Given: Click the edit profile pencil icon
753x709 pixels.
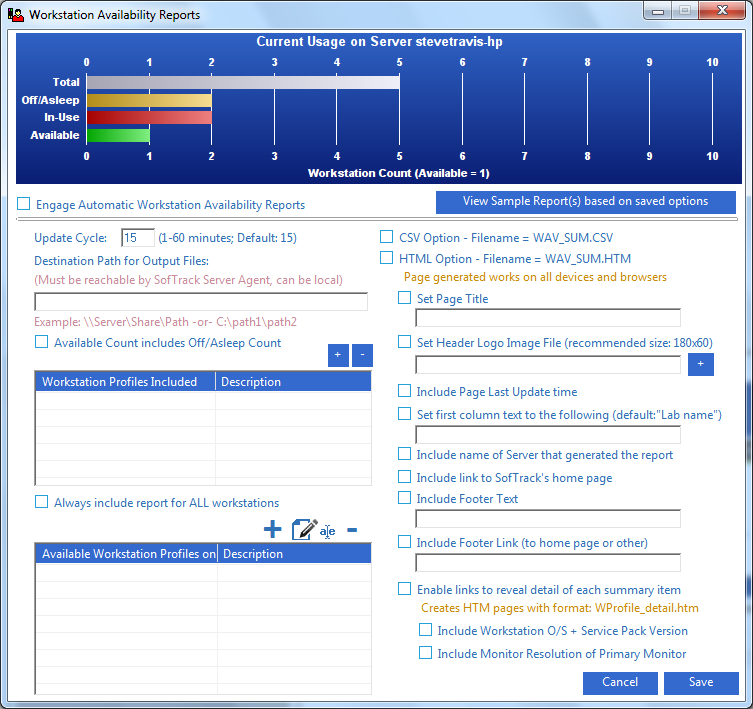Looking at the screenshot, I should point(303,530).
